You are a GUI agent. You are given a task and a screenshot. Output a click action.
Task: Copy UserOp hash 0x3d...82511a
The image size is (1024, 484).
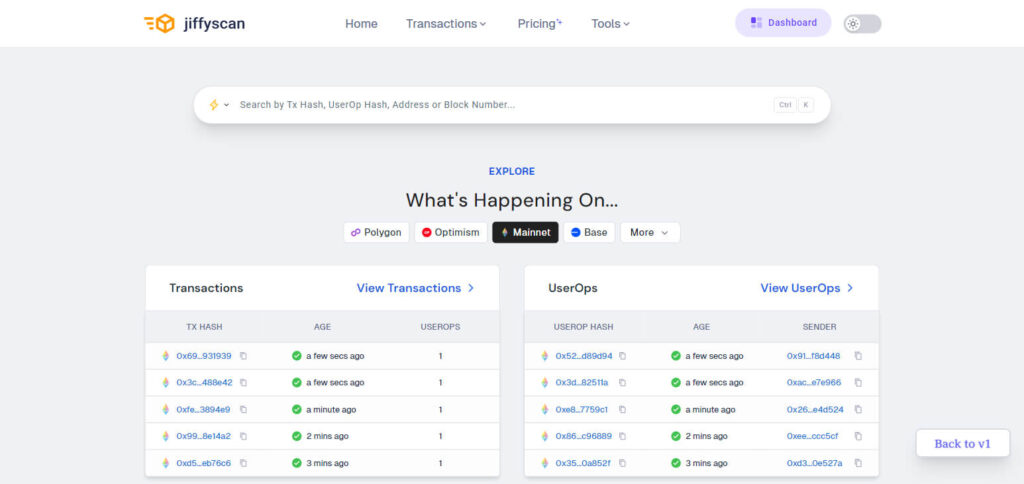point(622,383)
